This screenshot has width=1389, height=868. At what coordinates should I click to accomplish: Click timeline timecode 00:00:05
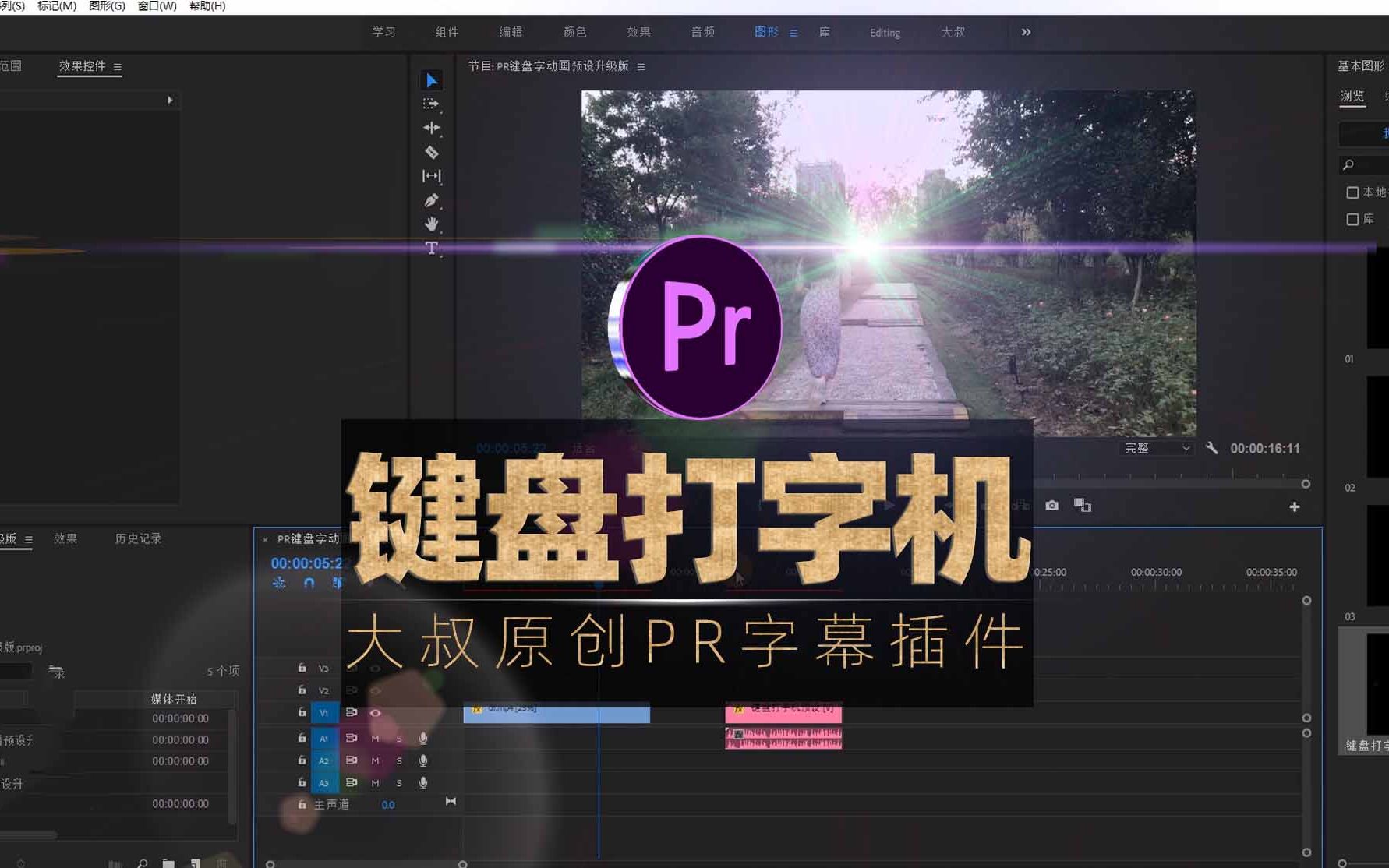(306, 563)
